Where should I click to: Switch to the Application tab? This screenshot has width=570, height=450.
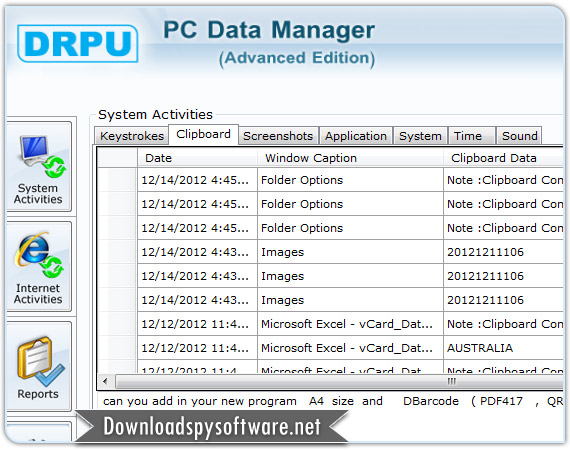(356, 136)
